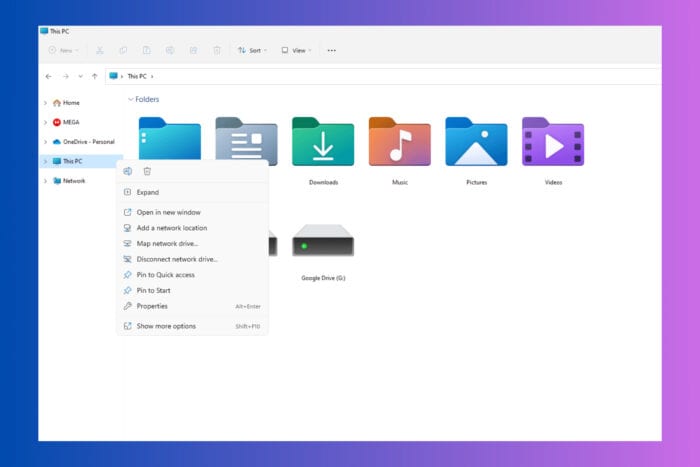Screen dimensions: 700x467
Task: Choose Add a network location
Action: 192,228
